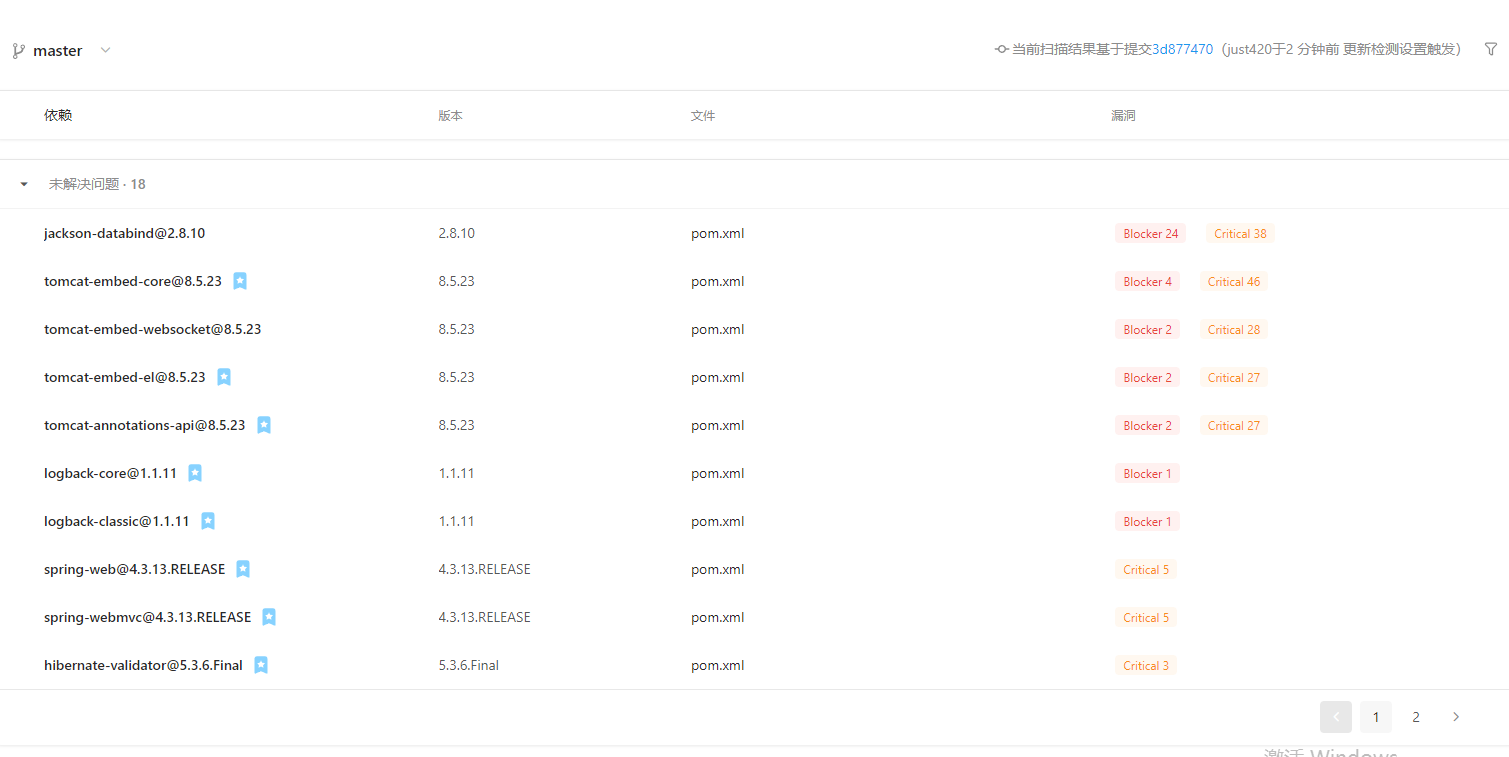The width and height of the screenshot is (1509, 757).
Task: Open tomcat-embed-core@8.5.23 dependency
Action: [x=133, y=281]
